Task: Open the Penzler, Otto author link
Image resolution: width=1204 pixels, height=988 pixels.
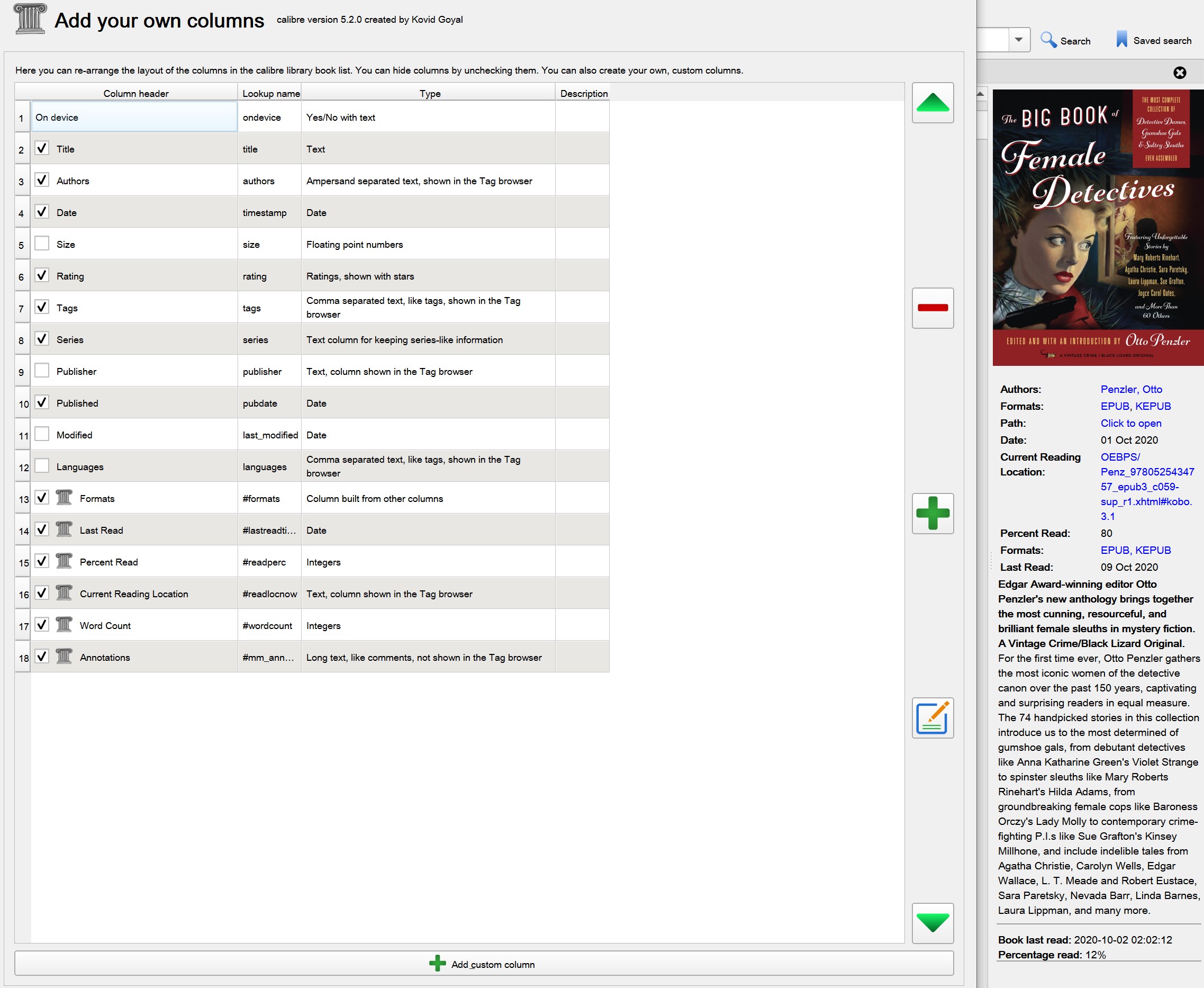Action: tap(1130, 389)
